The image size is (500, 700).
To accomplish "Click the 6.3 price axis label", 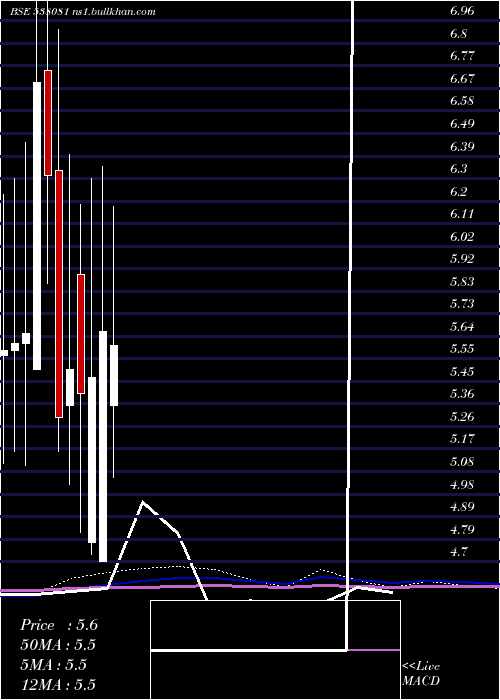I will click(x=458, y=169).
